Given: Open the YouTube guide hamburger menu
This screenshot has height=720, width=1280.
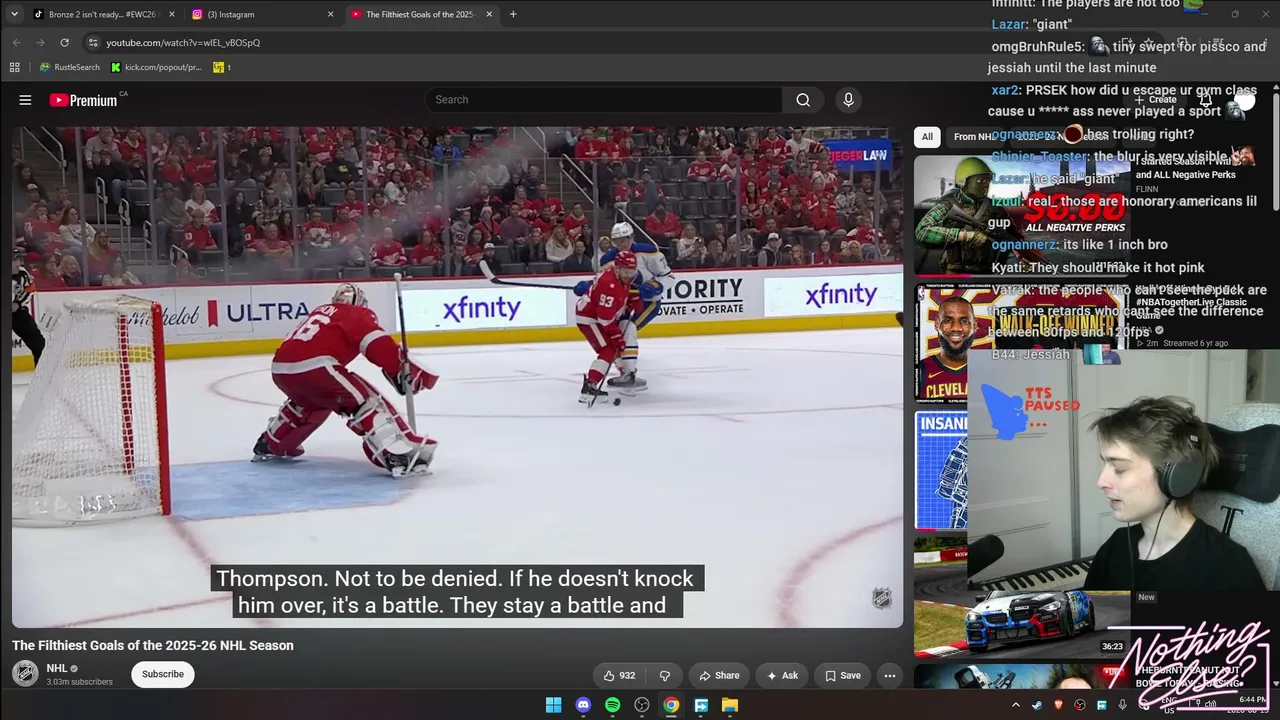Looking at the screenshot, I should (25, 100).
